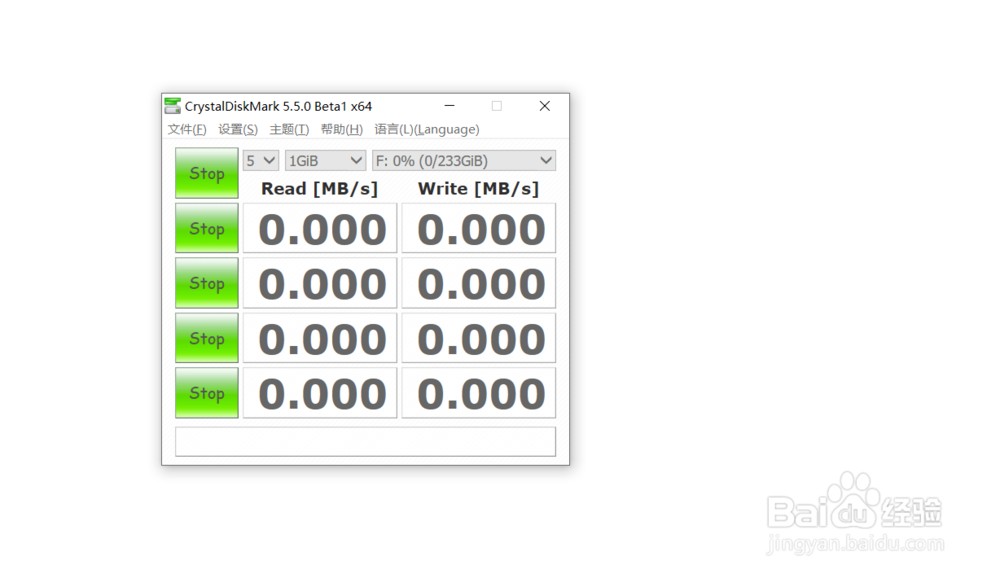Expand the test count dropdown showing 5

(261, 160)
